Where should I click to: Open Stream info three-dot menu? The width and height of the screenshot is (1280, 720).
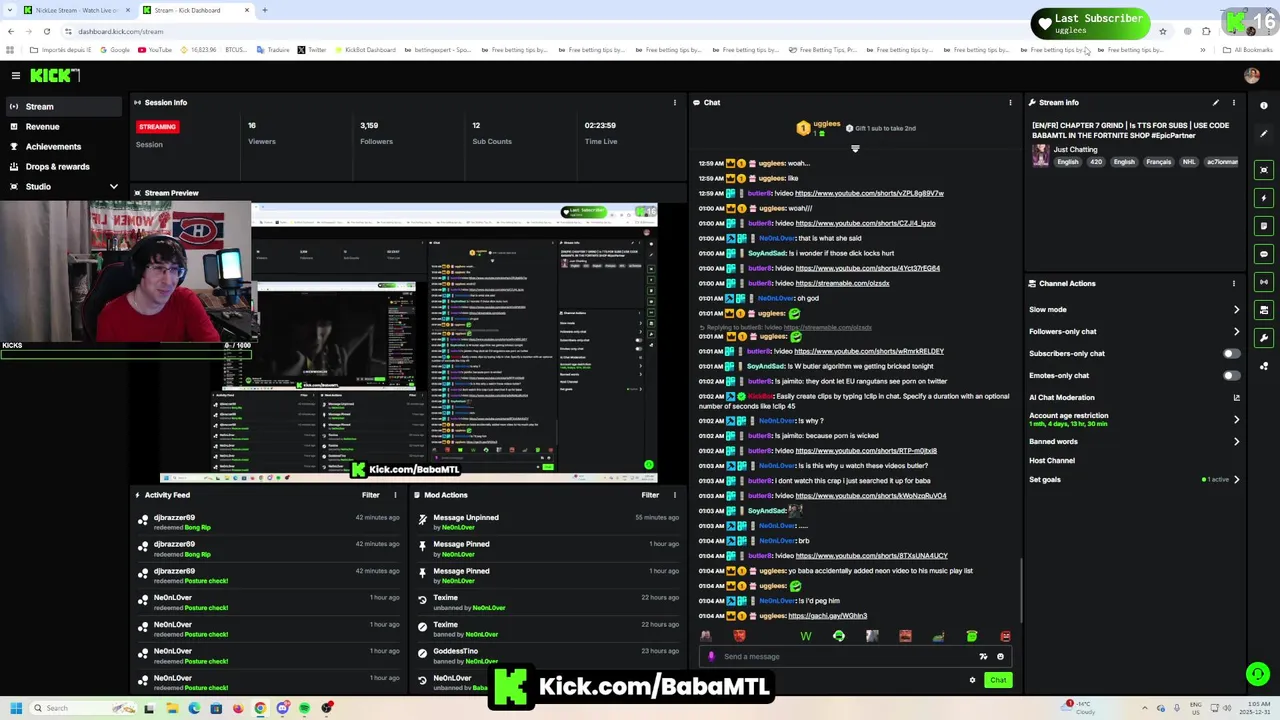(x=1233, y=102)
